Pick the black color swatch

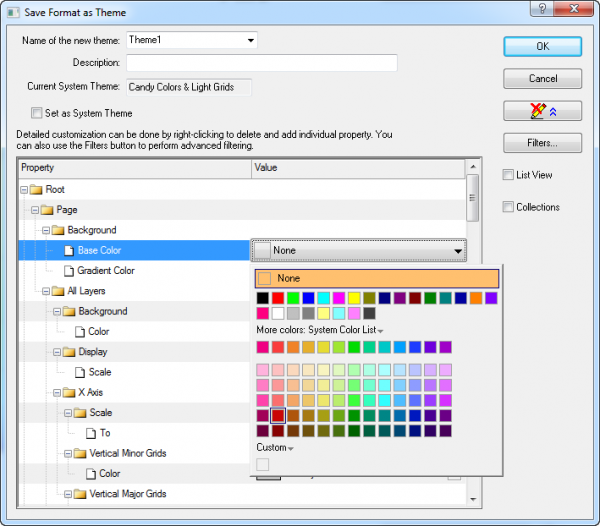click(x=262, y=298)
